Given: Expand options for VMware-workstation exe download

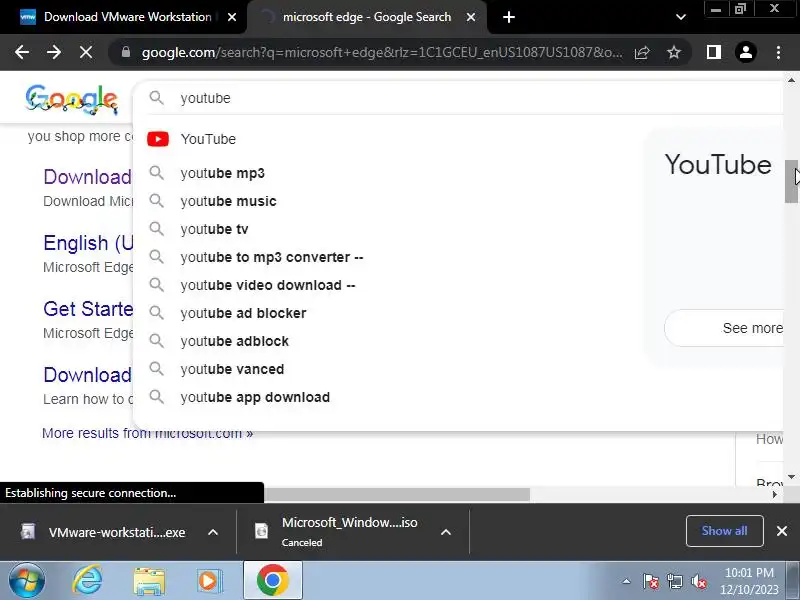Looking at the screenshot, I should pyautogui.click(x=213, y=532).
